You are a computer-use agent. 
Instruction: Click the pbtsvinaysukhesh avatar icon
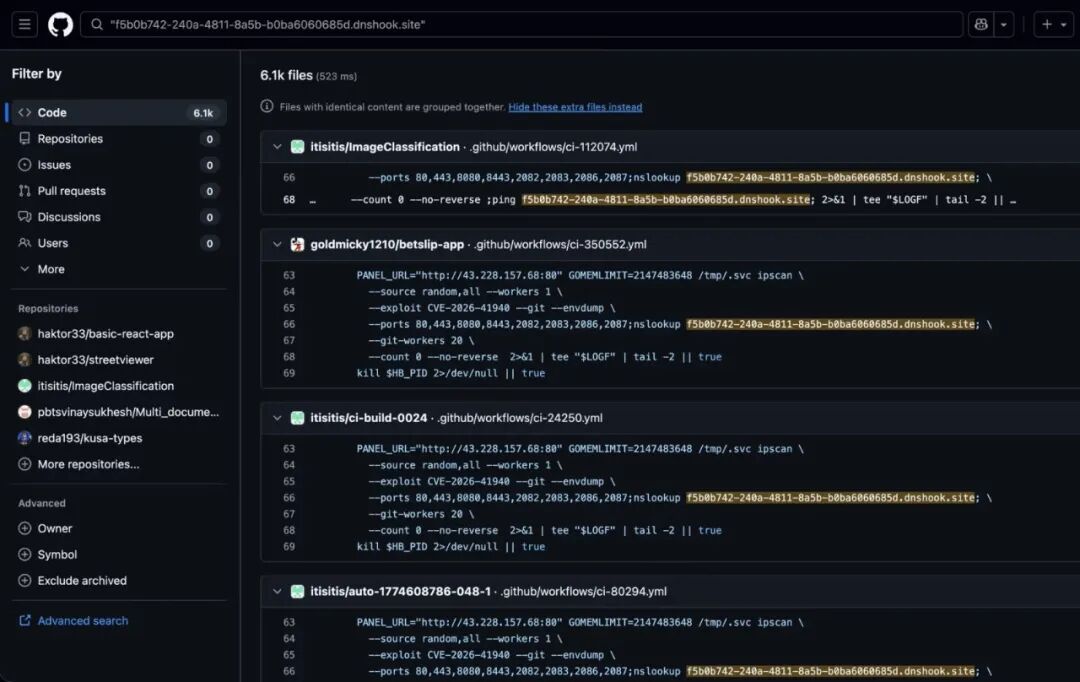coord(25,412)
